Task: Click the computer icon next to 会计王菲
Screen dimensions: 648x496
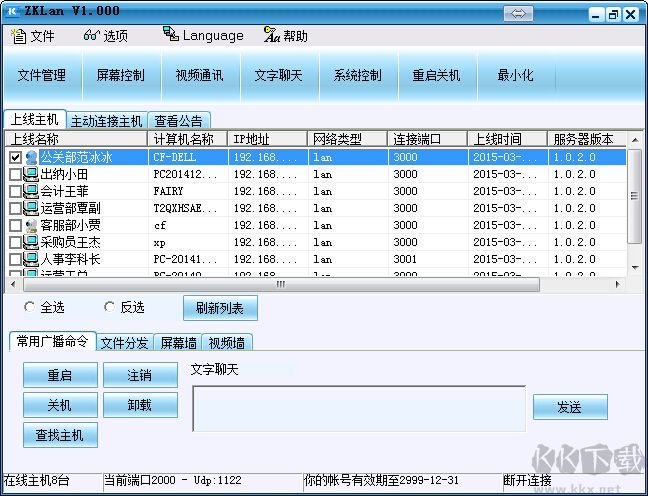Action: (30, 192)
